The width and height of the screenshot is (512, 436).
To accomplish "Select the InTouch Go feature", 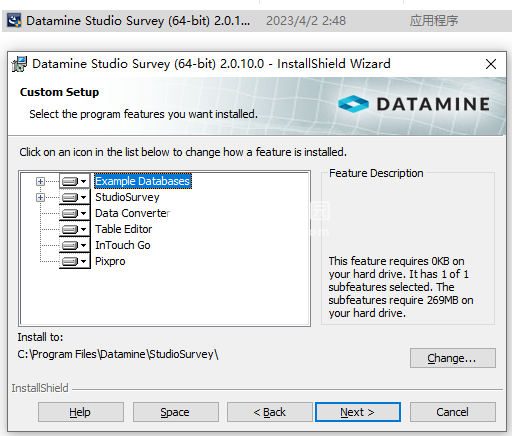I will [123, 245].
